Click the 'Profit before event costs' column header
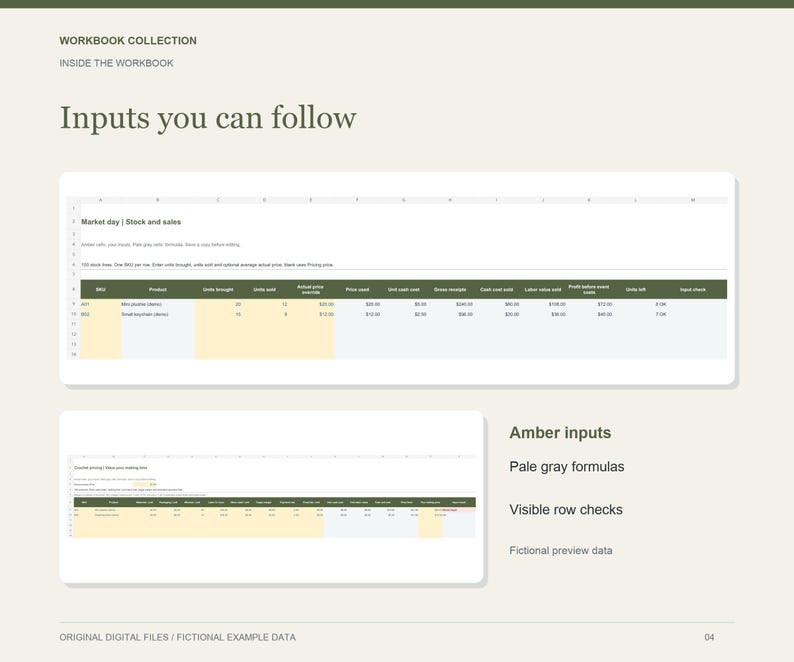794x662 pixels. [589, 290]
